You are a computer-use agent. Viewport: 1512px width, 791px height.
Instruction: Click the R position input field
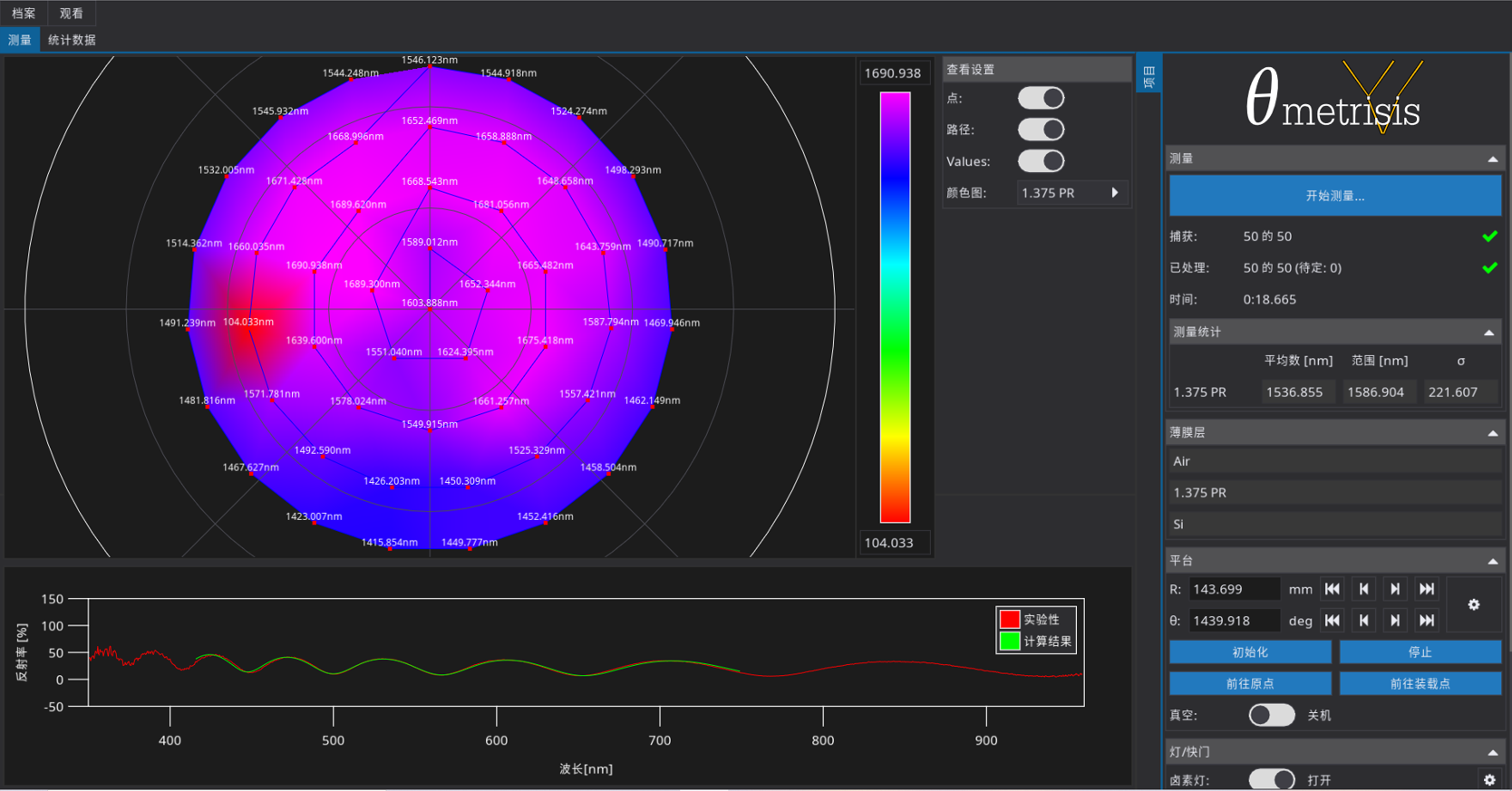[x=1234, y=589]
